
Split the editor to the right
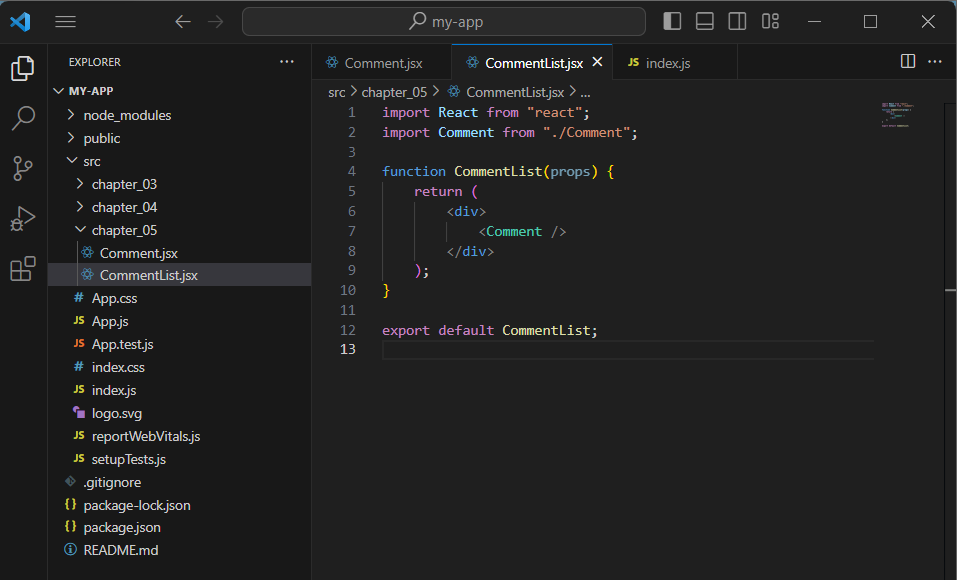pyautogui.click(x=908, y=61)
